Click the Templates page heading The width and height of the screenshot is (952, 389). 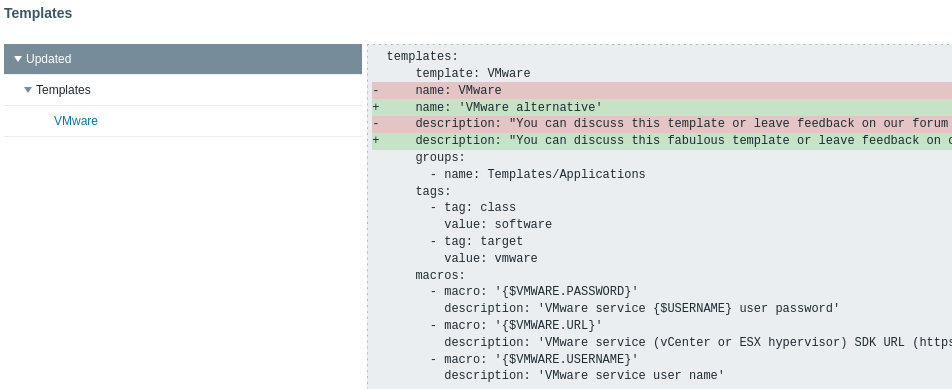[x=38, y=13]
